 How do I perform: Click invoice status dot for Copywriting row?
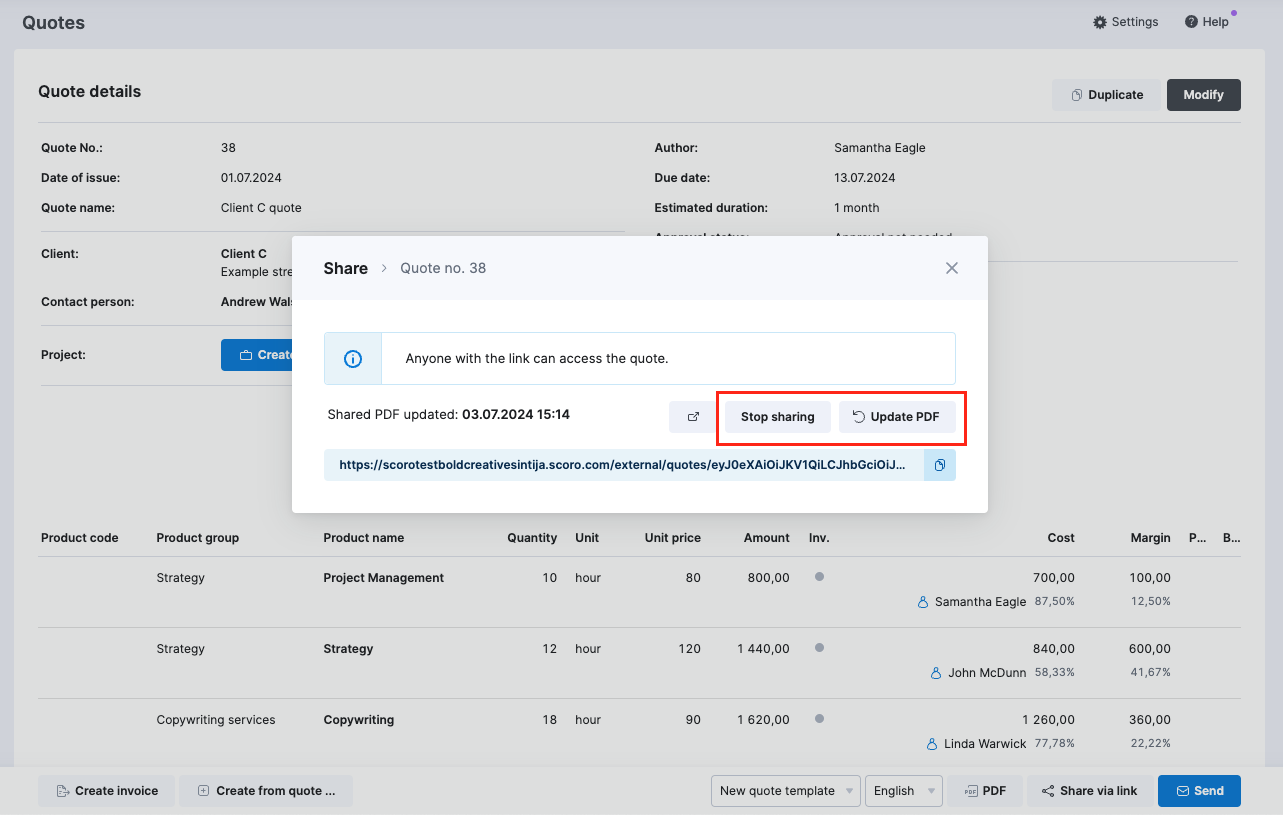pos(819,718)
